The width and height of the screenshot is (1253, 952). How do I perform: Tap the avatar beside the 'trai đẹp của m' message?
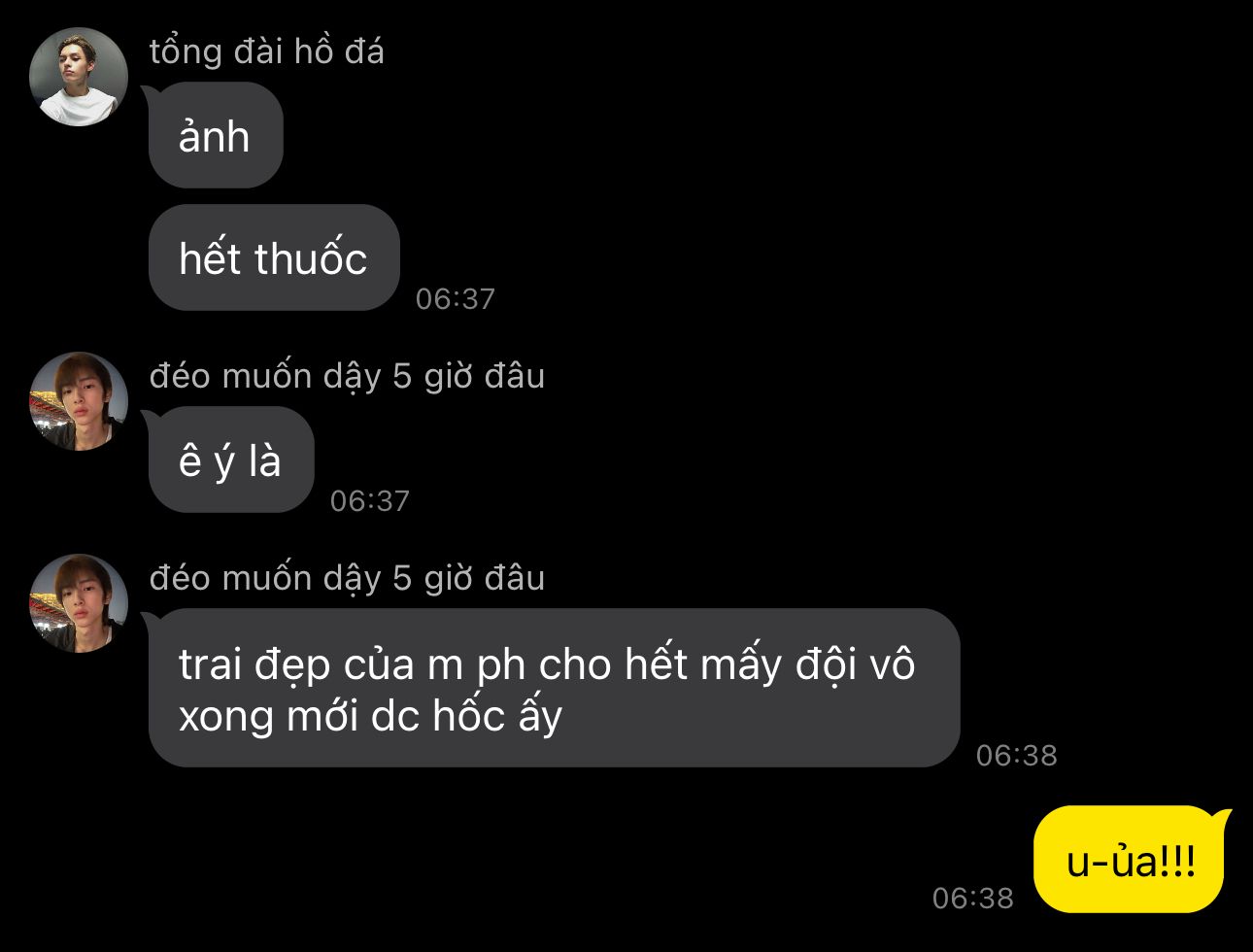79,603
